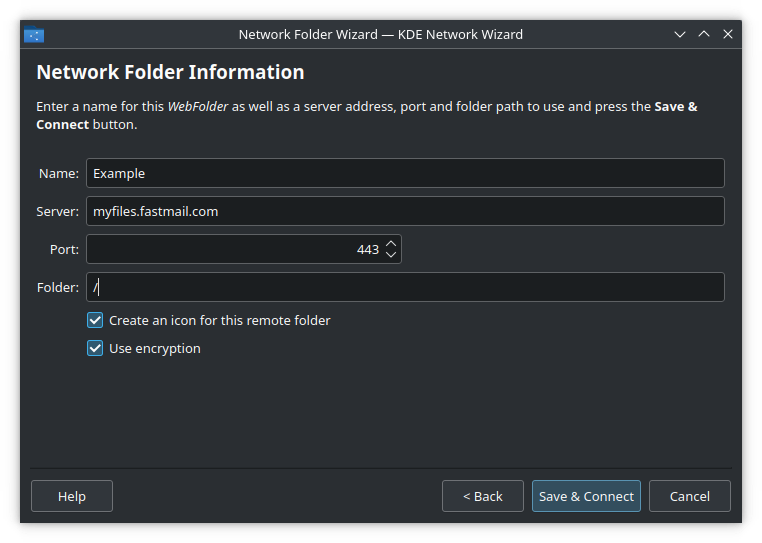This screenshot has width=762, height=543.
Task: Cancel the network folder setup
Action: point(689,496)
